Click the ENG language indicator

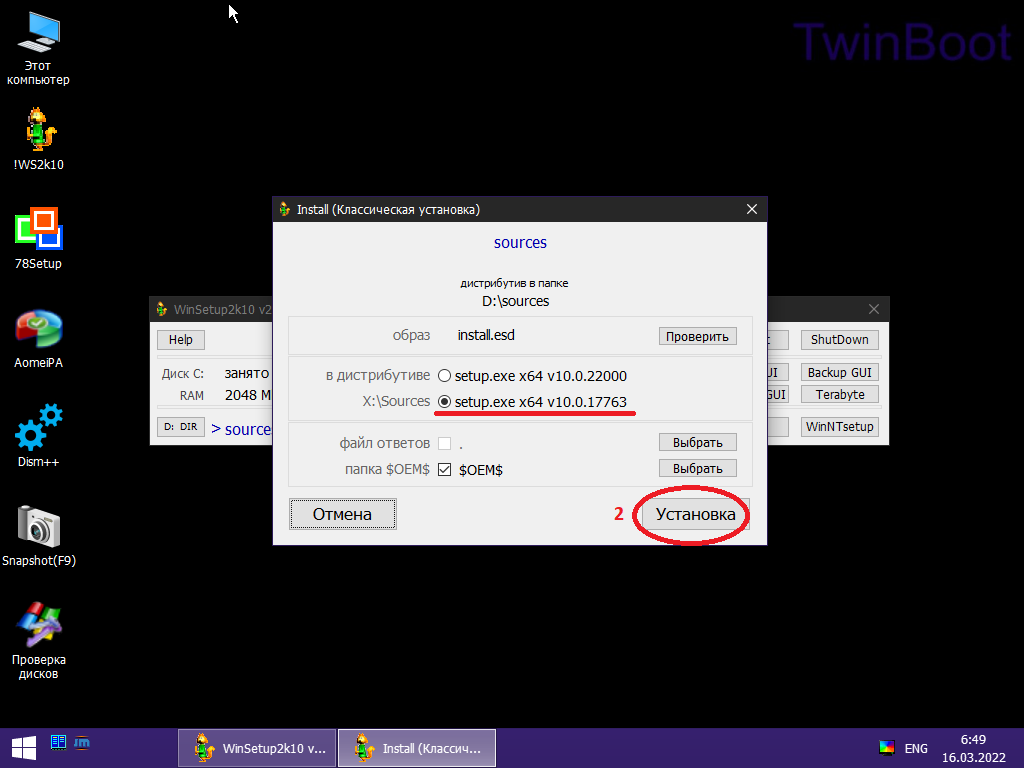916,748
